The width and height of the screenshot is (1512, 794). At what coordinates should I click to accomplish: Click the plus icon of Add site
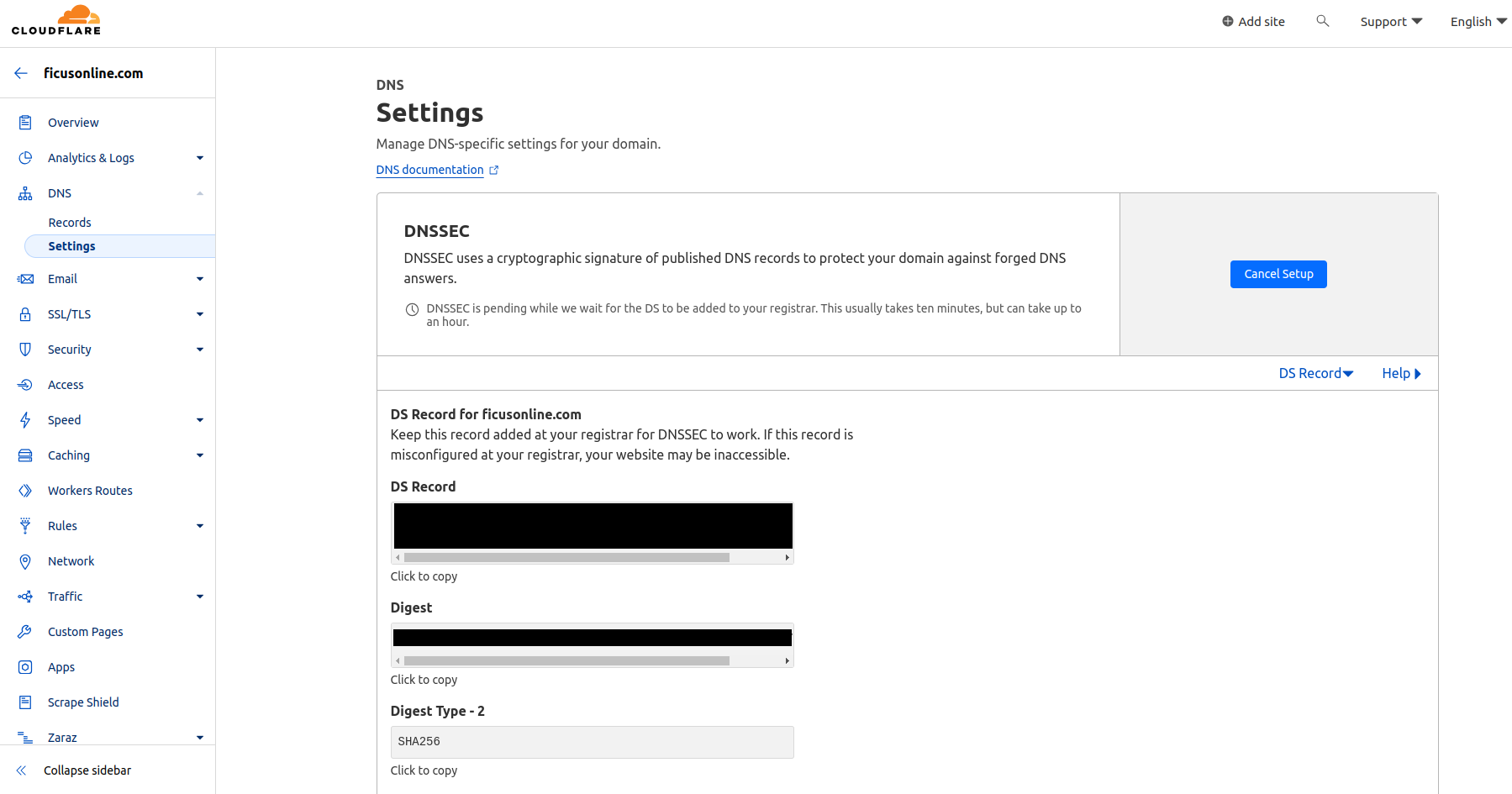coord(1228,22)
